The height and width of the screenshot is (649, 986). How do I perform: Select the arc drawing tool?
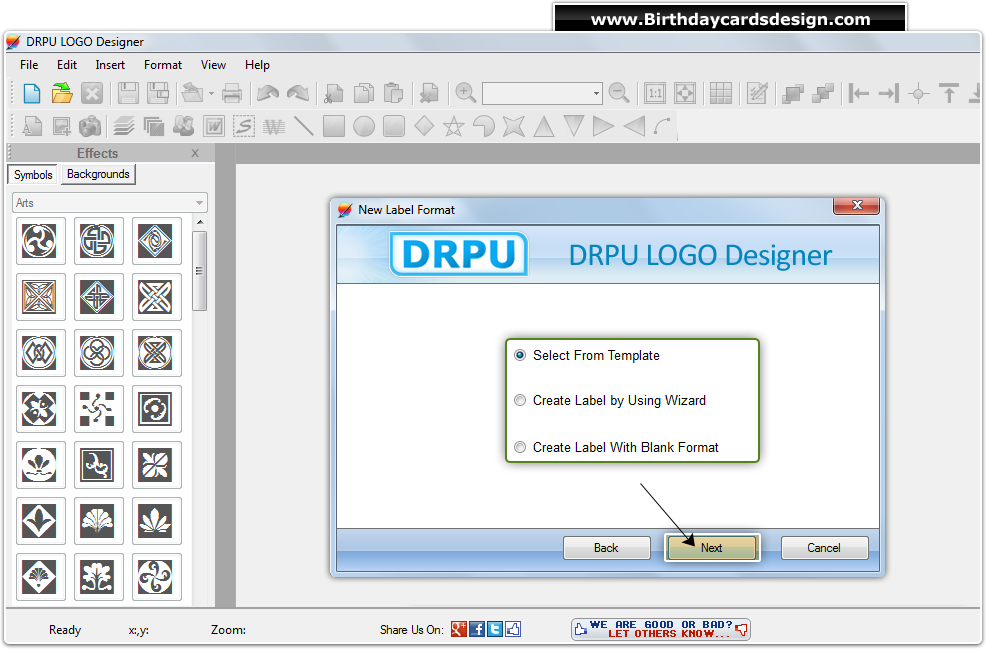pyautogui.click(x=663, y=126)
